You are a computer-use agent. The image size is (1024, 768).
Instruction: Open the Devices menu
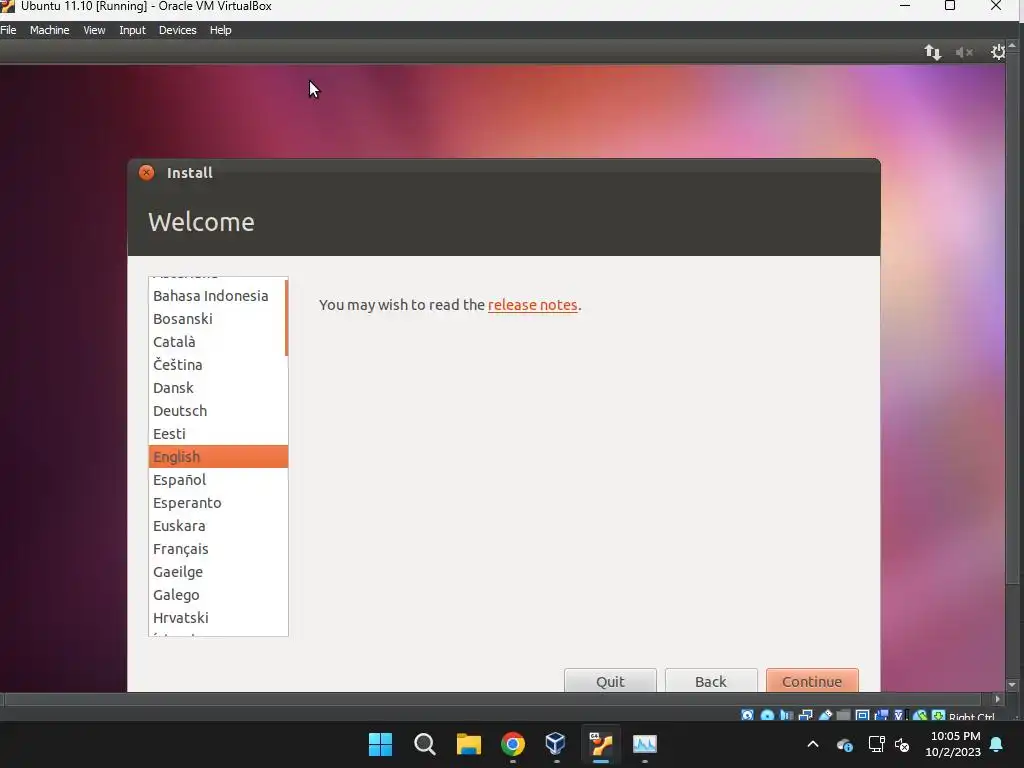click(178, 30)
